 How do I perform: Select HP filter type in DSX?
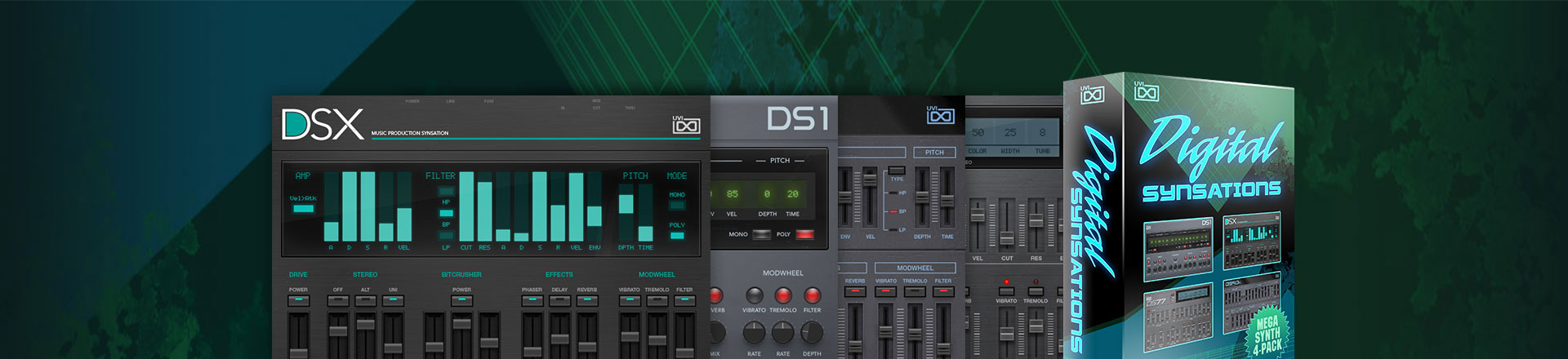click(x=446, y=192)
